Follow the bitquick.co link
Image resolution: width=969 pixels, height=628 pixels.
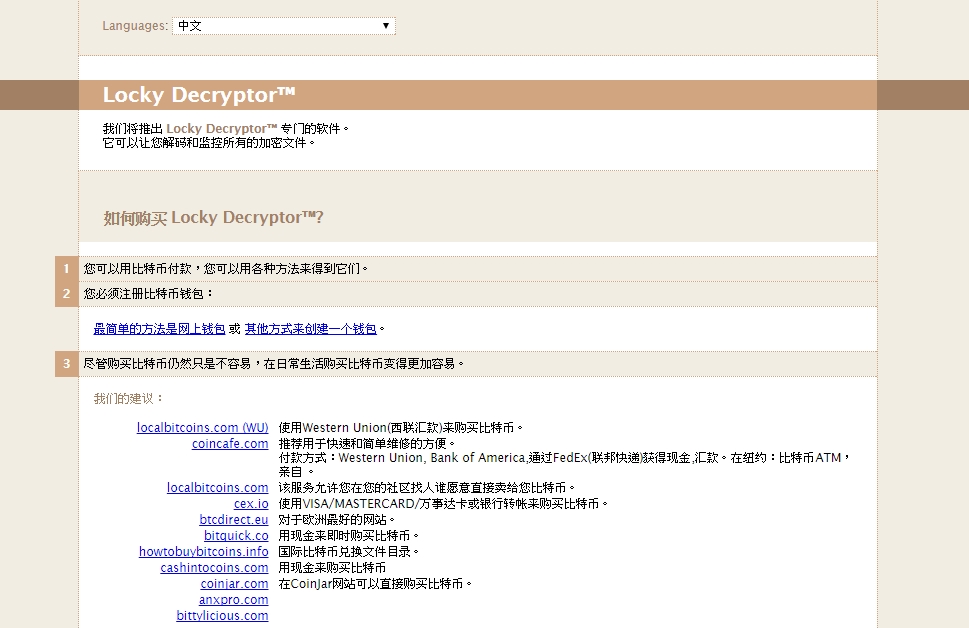236,536
